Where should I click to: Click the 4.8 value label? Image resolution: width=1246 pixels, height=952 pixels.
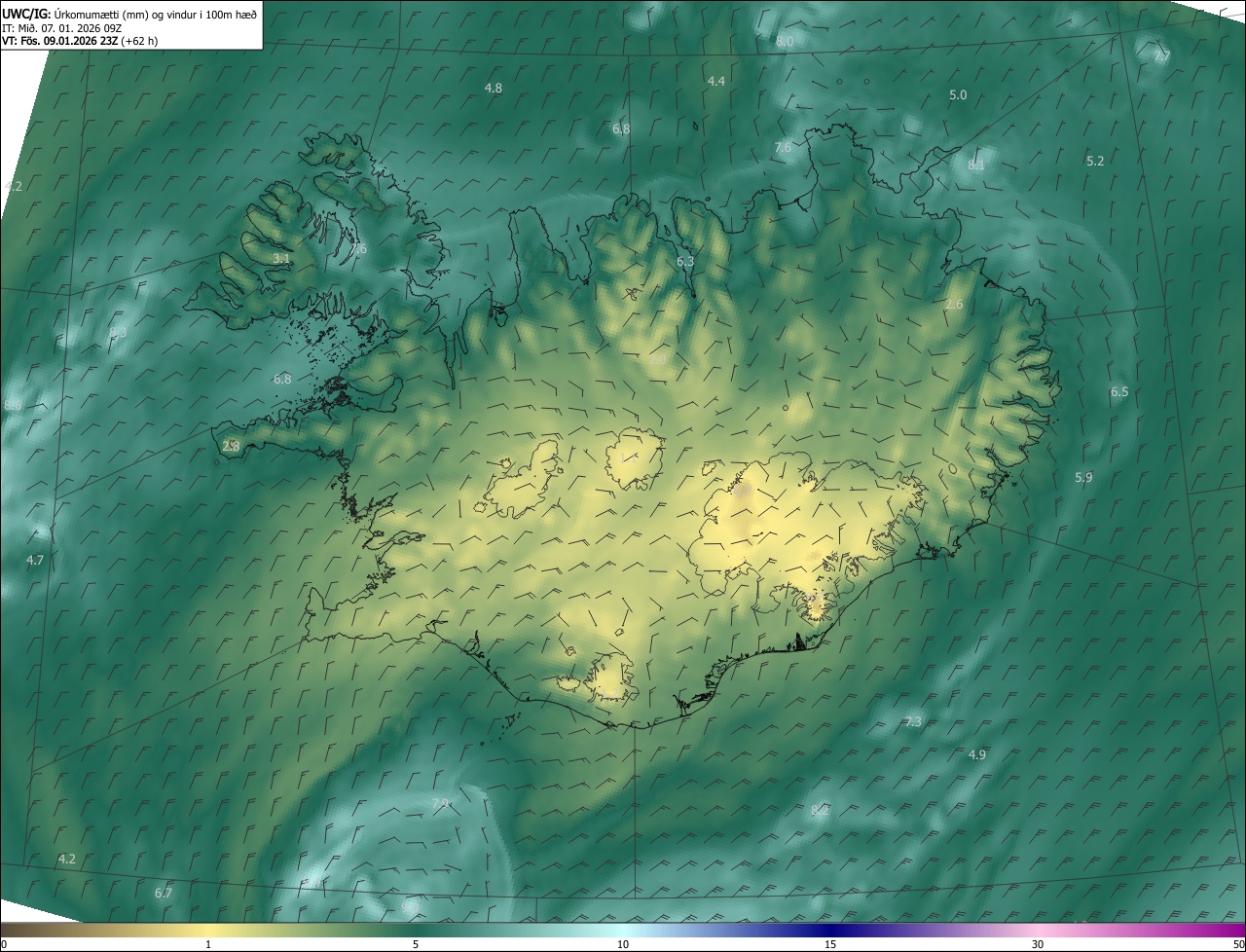pos(494,88)
